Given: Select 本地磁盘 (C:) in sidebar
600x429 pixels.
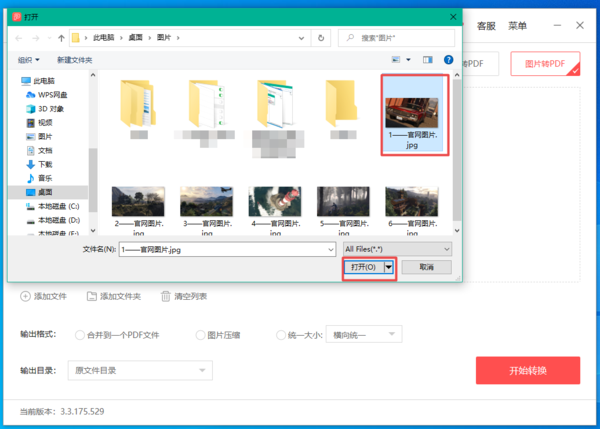Looking at the screenshot, I should pyautogui.click(x=53, y=206).
